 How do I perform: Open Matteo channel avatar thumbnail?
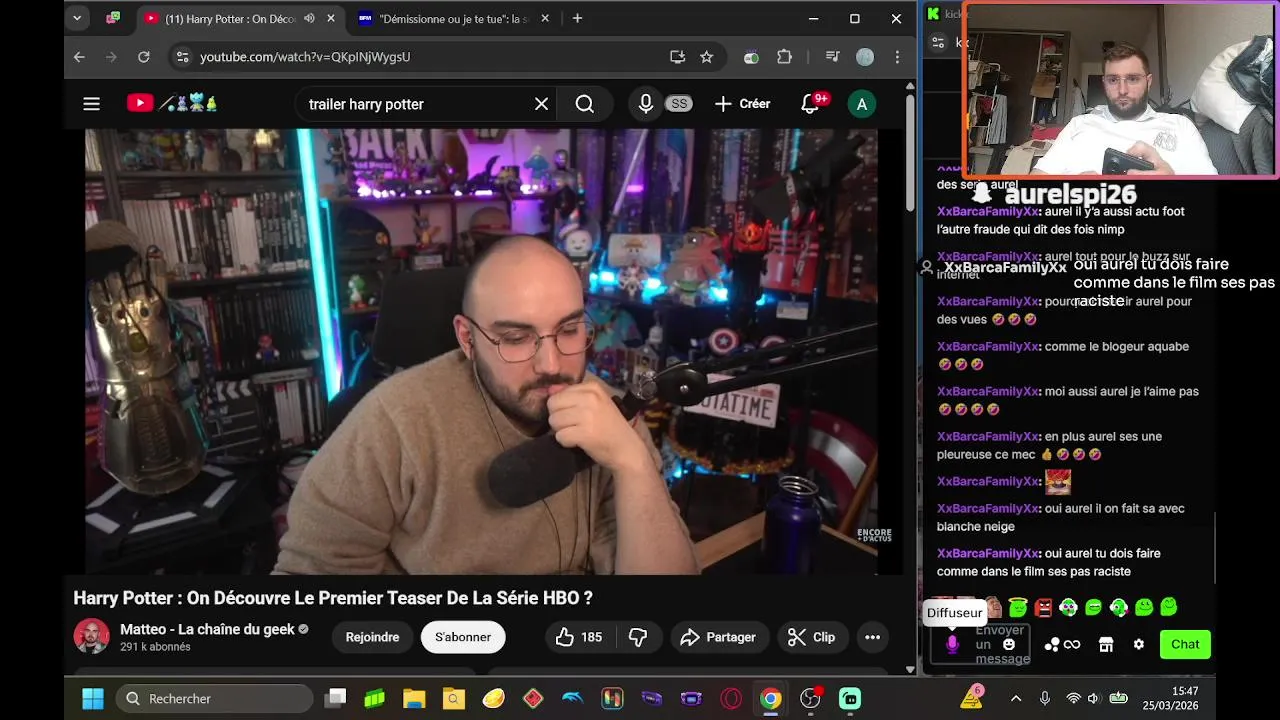point(91,637)
